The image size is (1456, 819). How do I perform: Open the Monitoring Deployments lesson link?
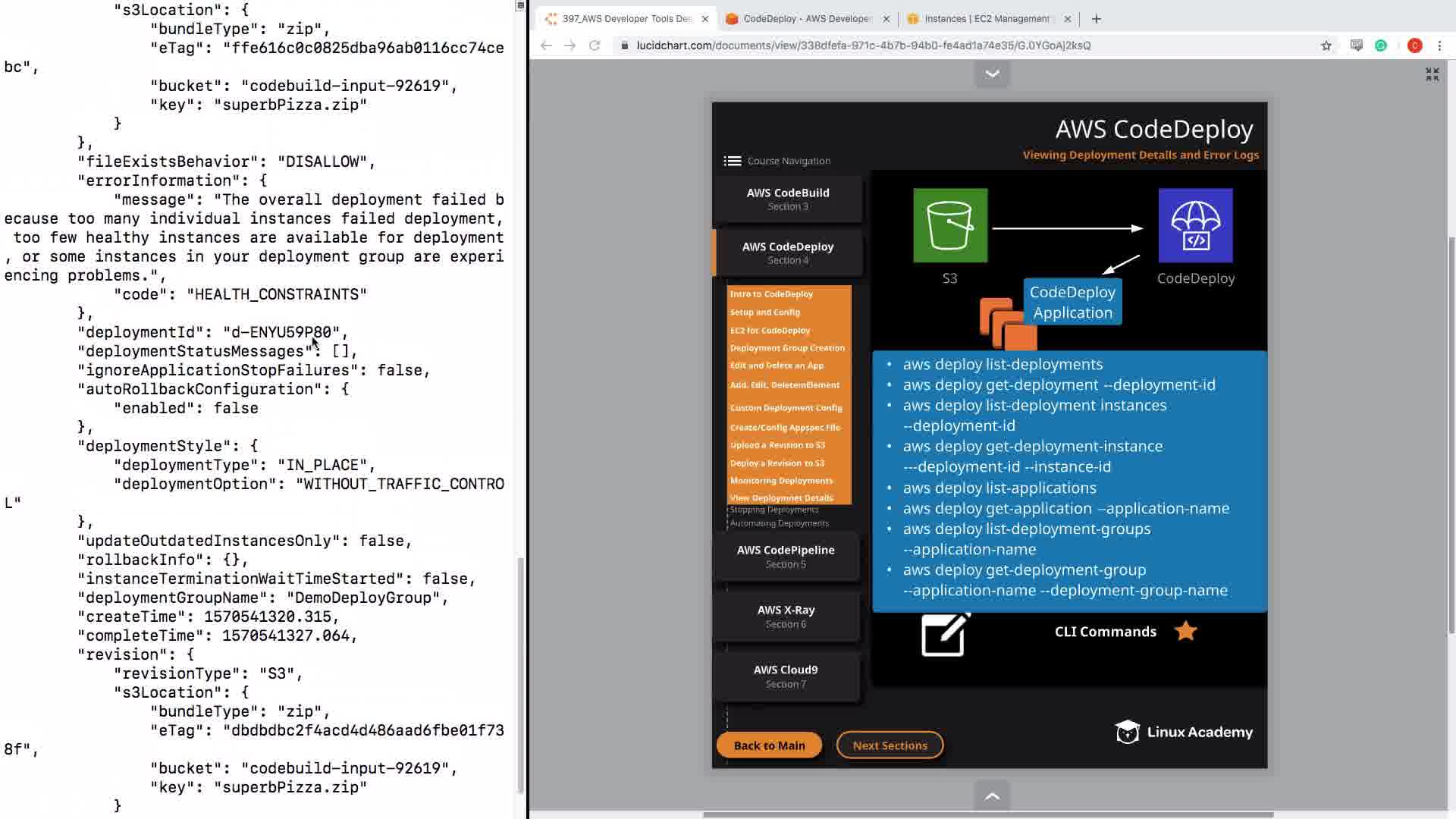(781, 480)
